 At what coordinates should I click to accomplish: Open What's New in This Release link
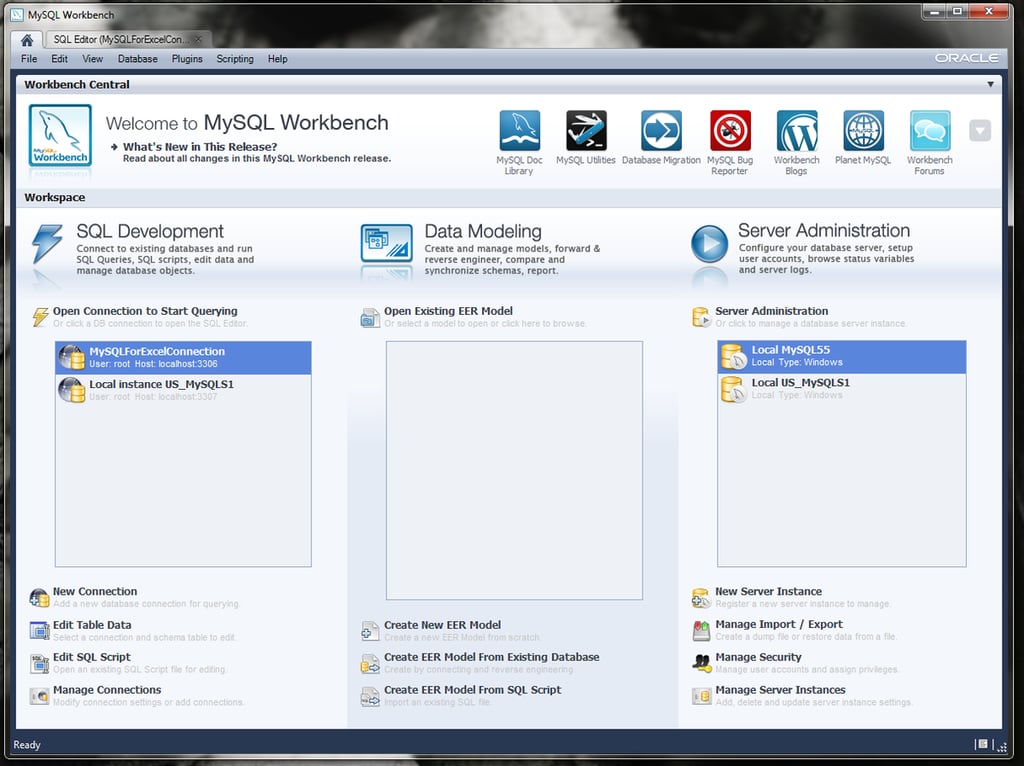pos(200,147)
